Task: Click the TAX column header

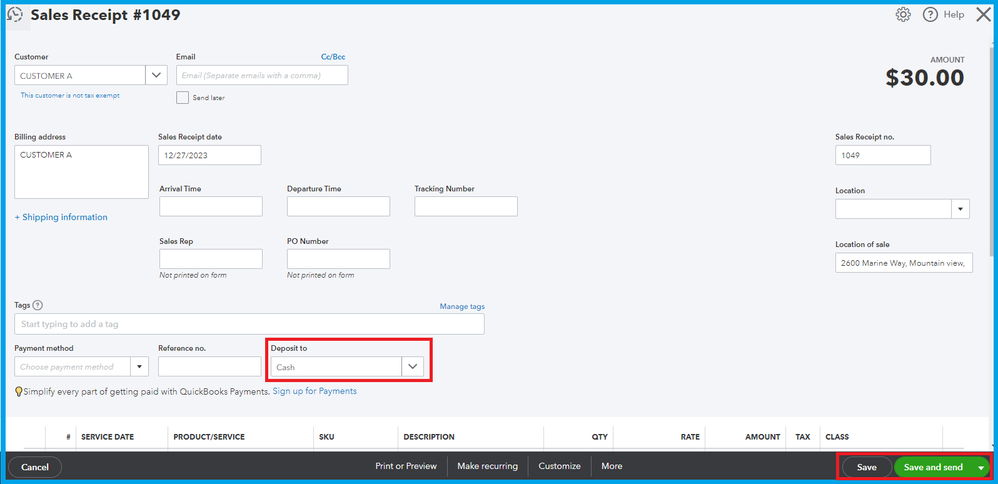Action: click(x=803, y=437)
